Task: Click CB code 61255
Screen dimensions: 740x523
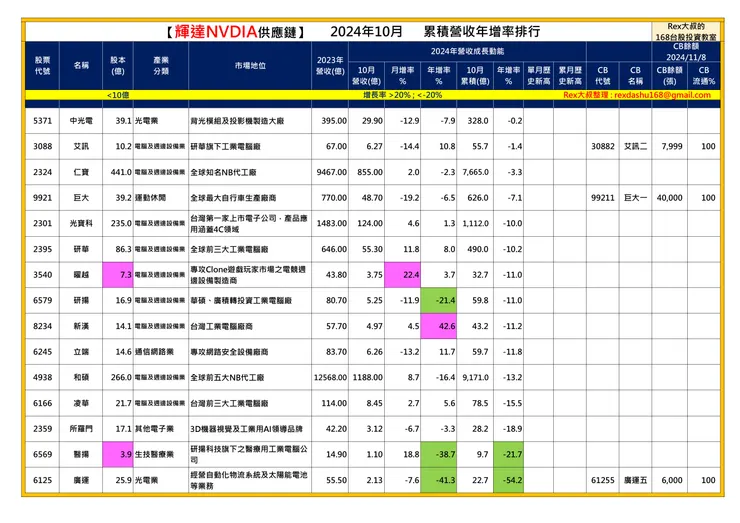Action: pyautogui.click(x=603, y=480)
